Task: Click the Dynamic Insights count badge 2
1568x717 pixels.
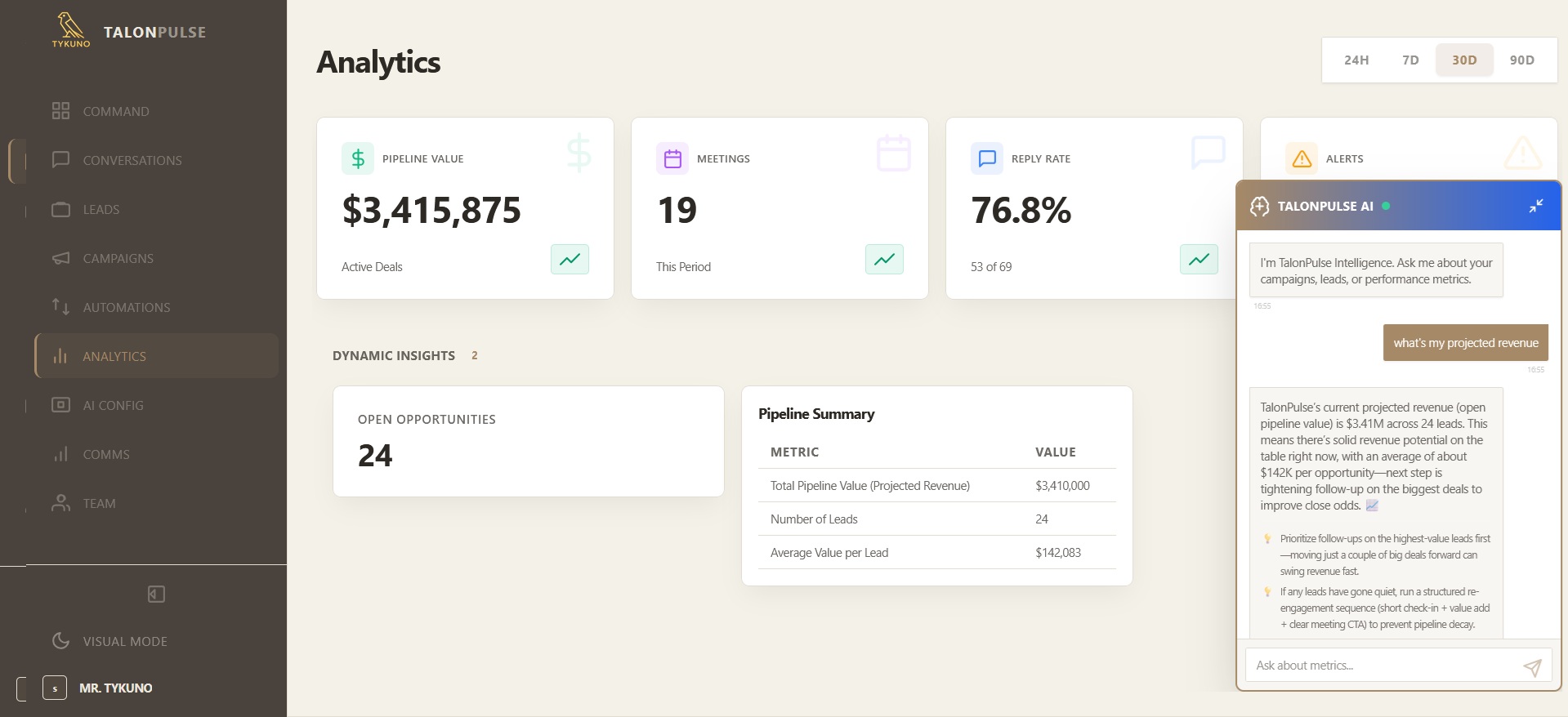Action: click(x=475, y=355)
